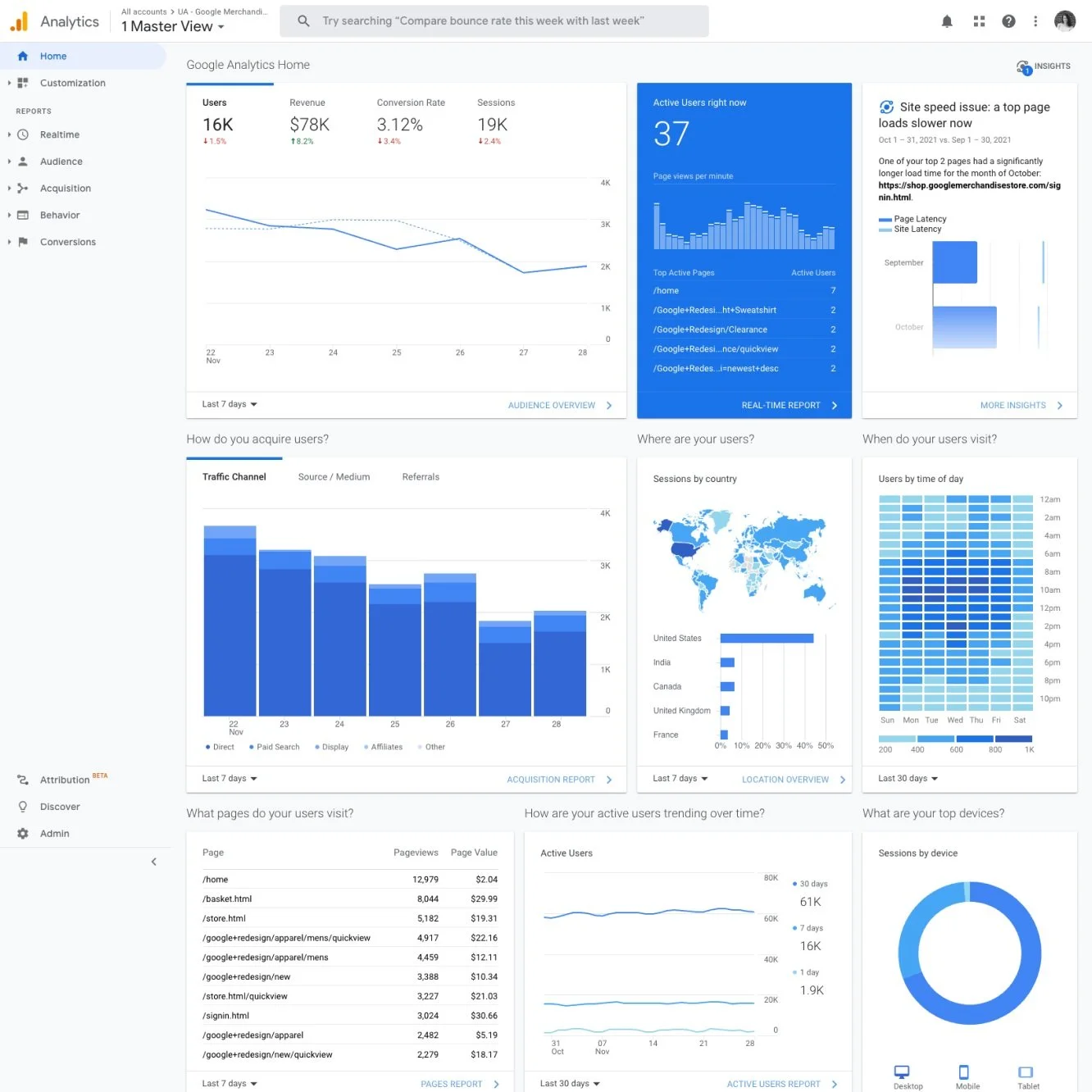Click the /home row under Top Active Pages
Viewport: 1092px width, 1092px height.
click(744, 290)
